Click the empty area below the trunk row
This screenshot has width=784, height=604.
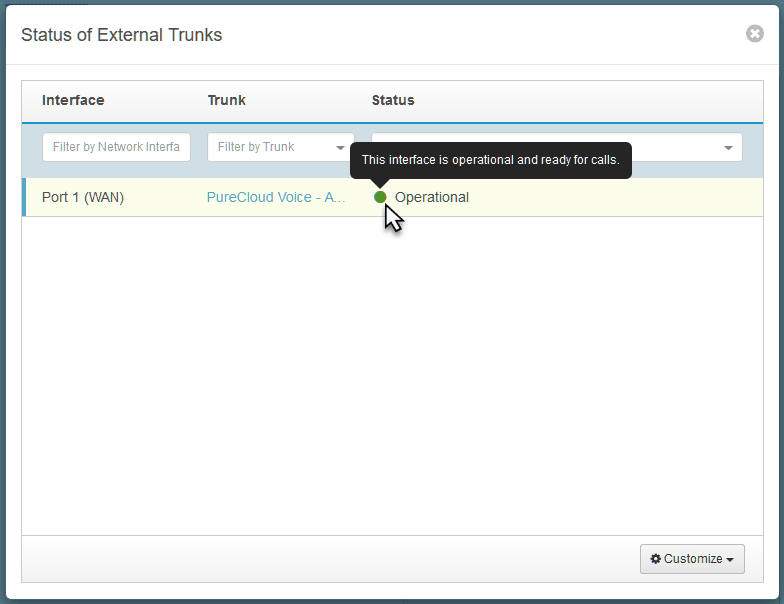coord(392,370)
